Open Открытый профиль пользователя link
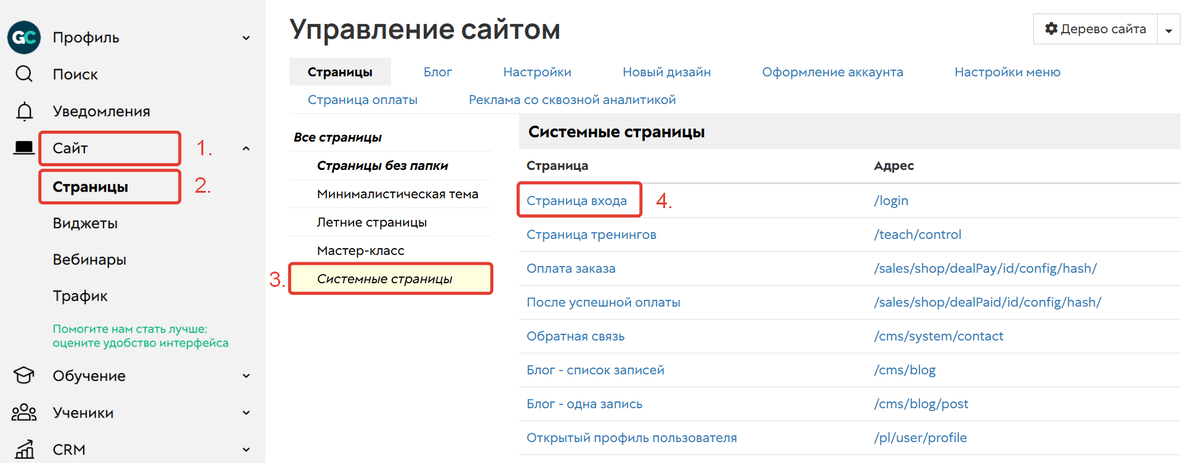This screenshot has width=1199, height=463. pos(632,438)
